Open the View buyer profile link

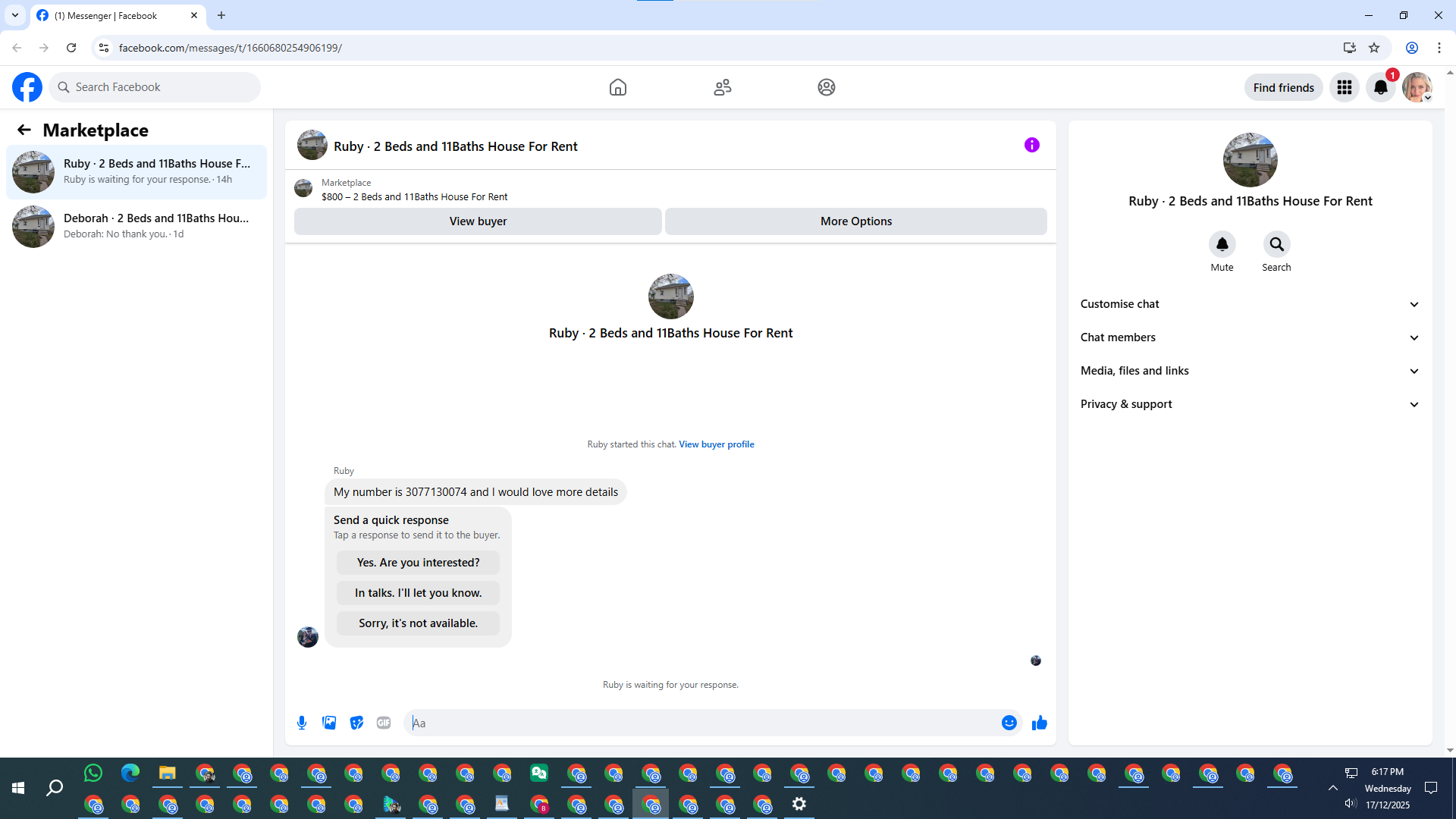tap(717, 444)
